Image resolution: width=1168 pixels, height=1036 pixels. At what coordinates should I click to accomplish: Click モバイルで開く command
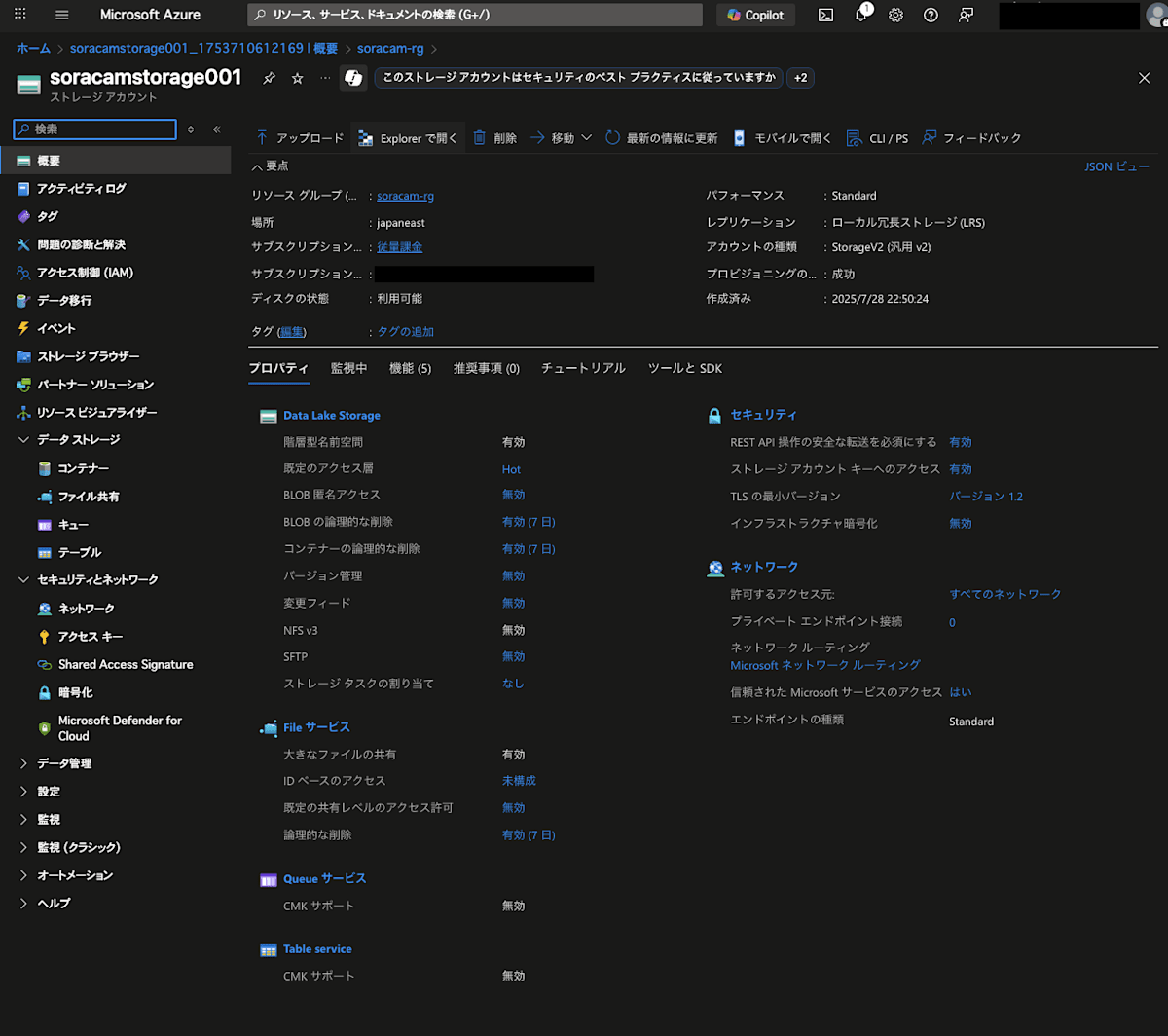pos(783,138)
